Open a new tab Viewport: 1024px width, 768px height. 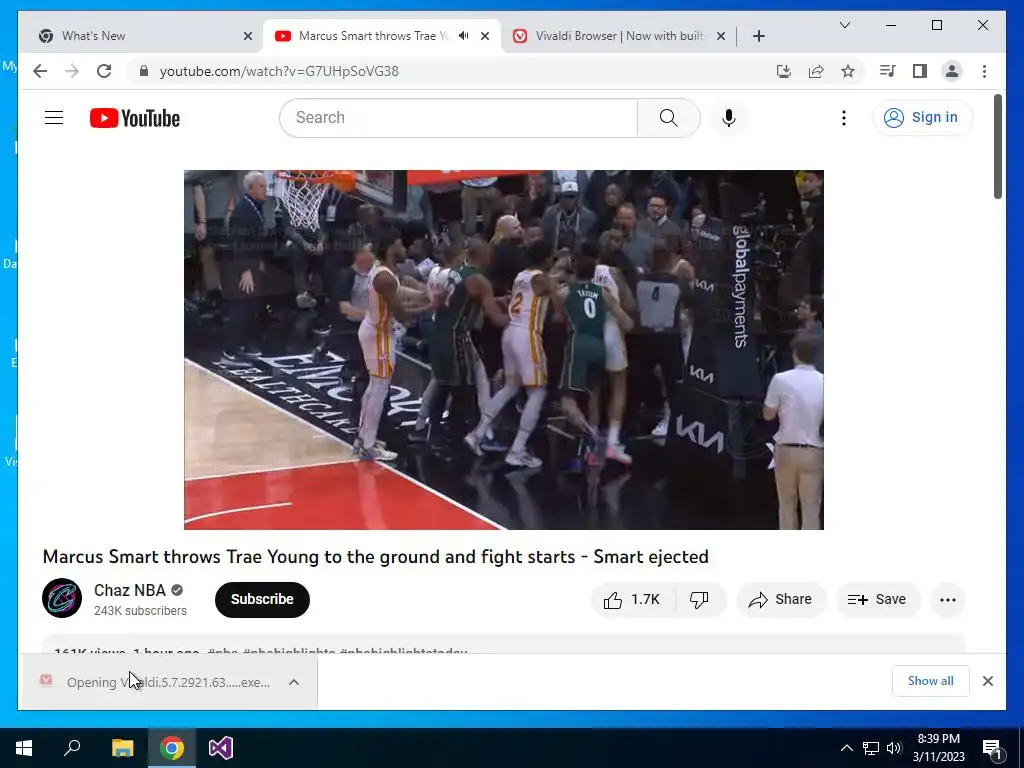(758, 36)
